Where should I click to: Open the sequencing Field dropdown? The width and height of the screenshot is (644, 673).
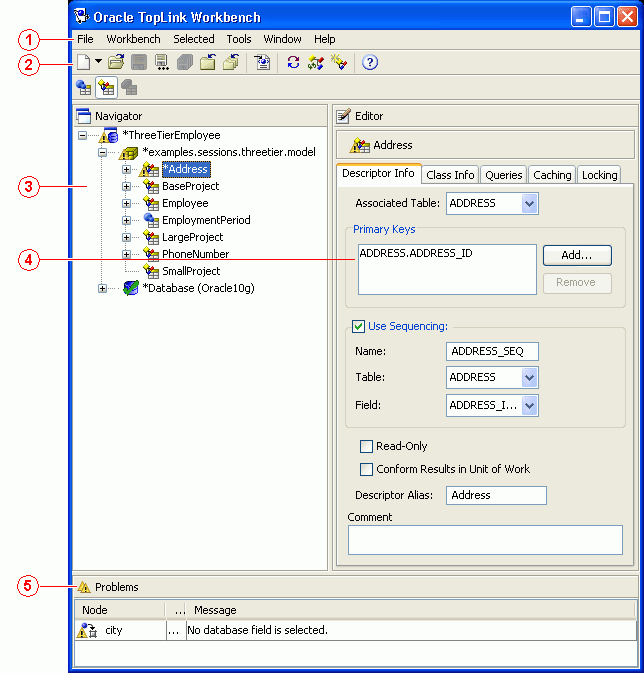(x=530, y=406)
